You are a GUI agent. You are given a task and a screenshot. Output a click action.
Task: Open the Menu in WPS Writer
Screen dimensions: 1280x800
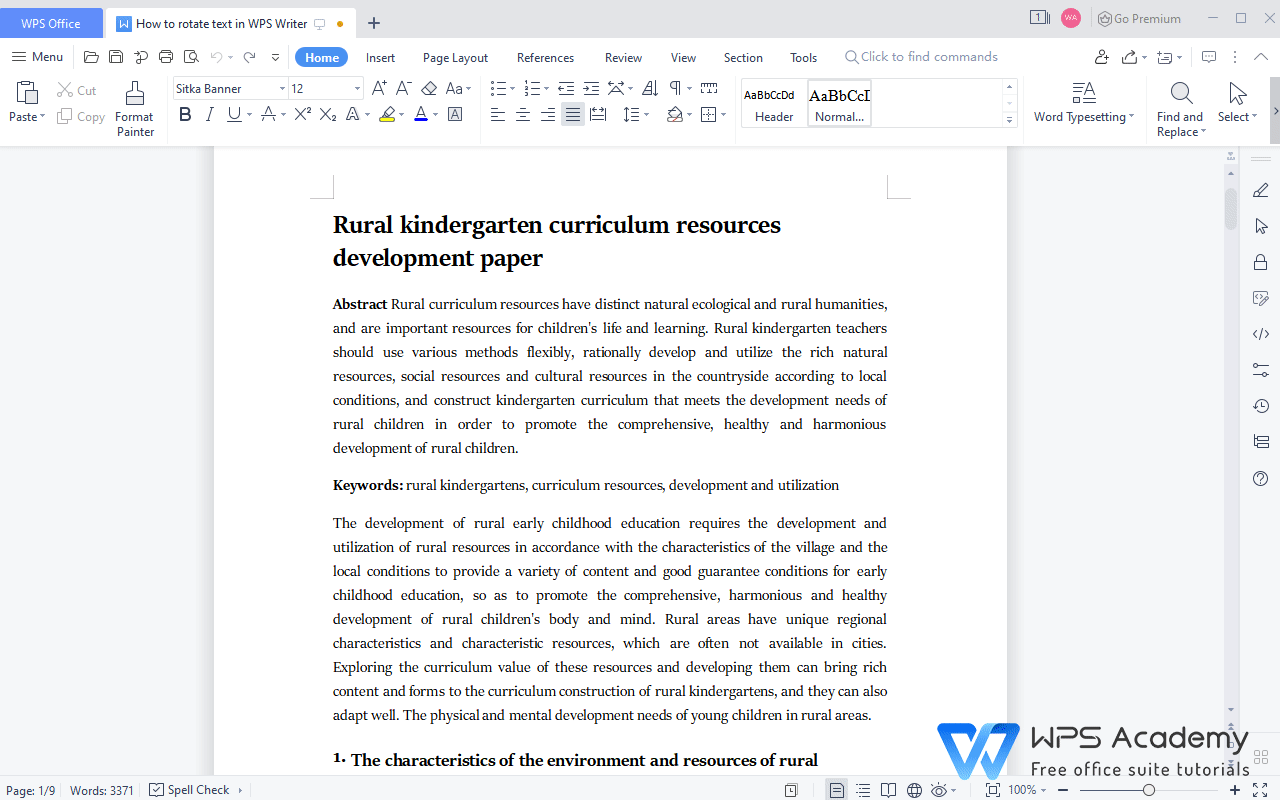pyautogui.click(x=36, y=57)
